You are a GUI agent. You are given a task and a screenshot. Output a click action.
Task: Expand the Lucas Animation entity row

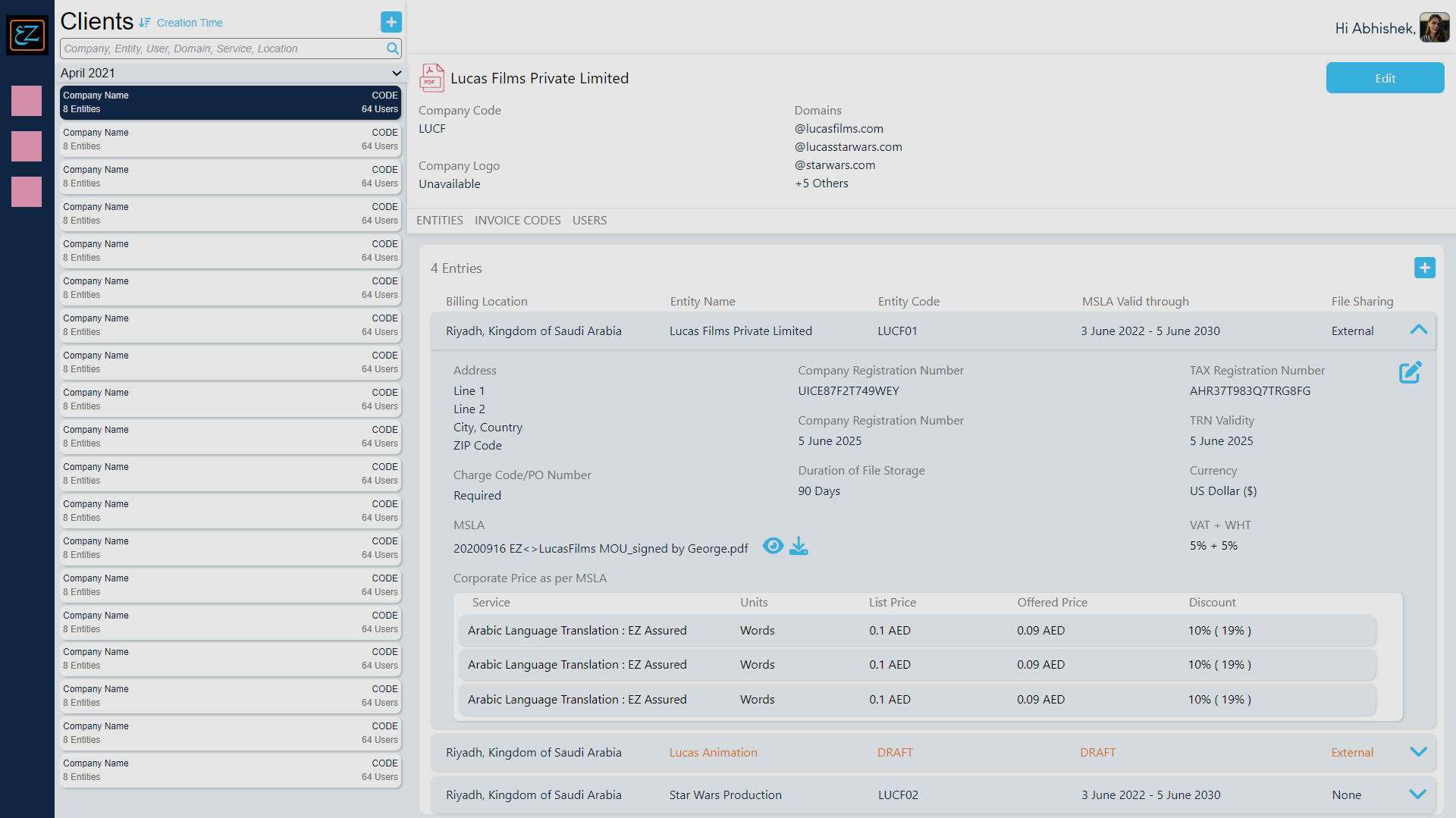[x=1419, y=752]
